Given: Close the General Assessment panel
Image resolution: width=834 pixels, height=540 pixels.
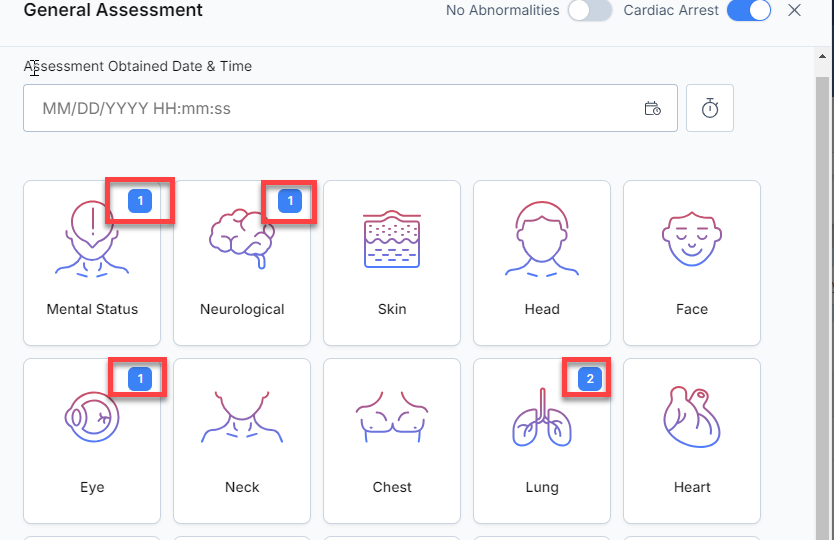Looking at the screenshot, I should pyautogui.click(x=795, y=10).
